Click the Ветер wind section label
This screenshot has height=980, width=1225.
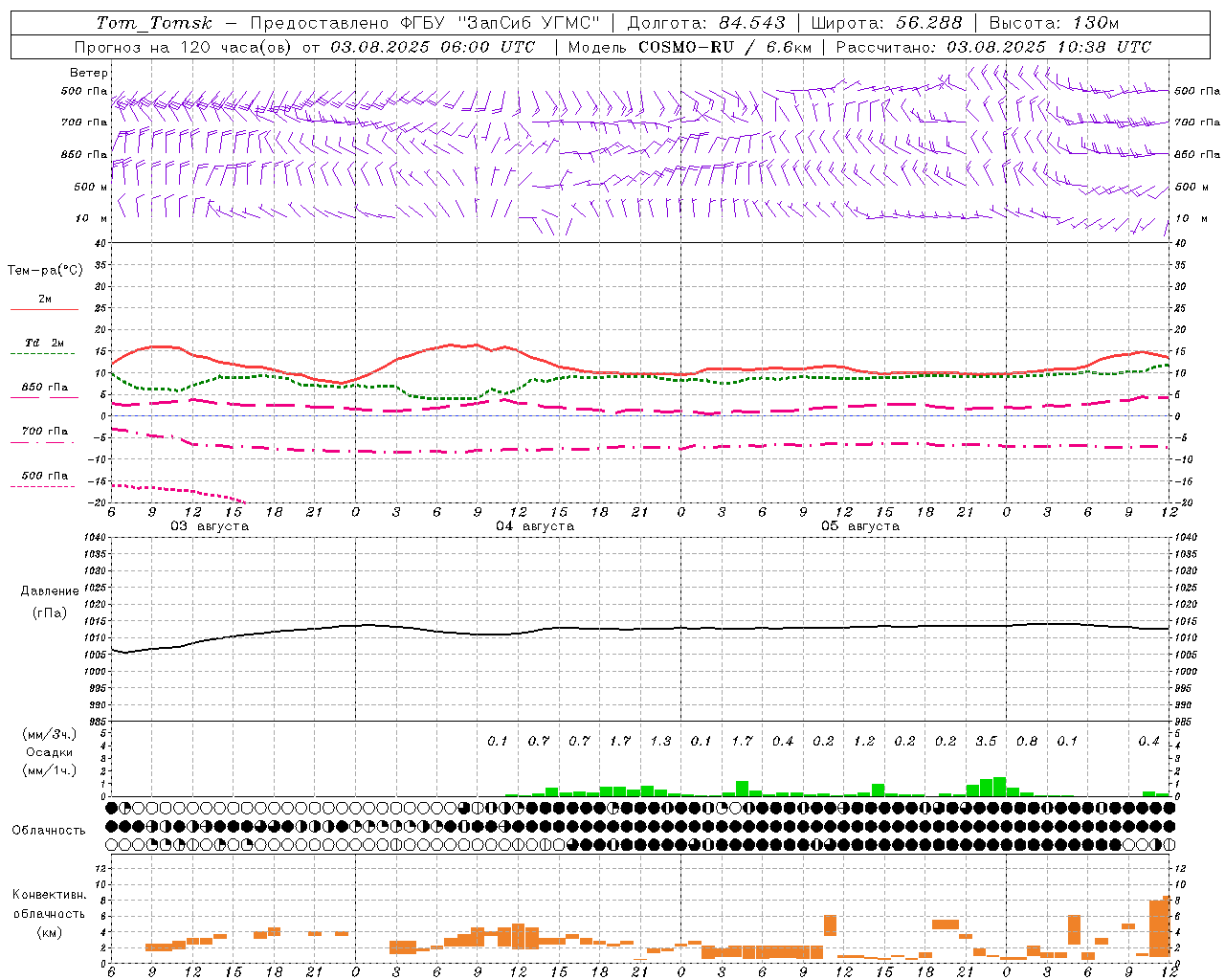(89, 73)
